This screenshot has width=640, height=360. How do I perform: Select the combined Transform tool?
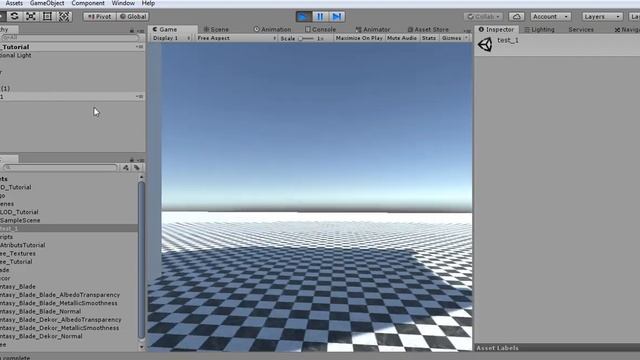tap(64, 16)
